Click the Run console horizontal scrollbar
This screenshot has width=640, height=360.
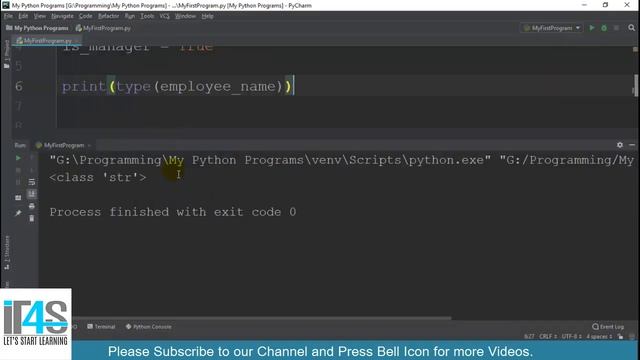(261, 318)
